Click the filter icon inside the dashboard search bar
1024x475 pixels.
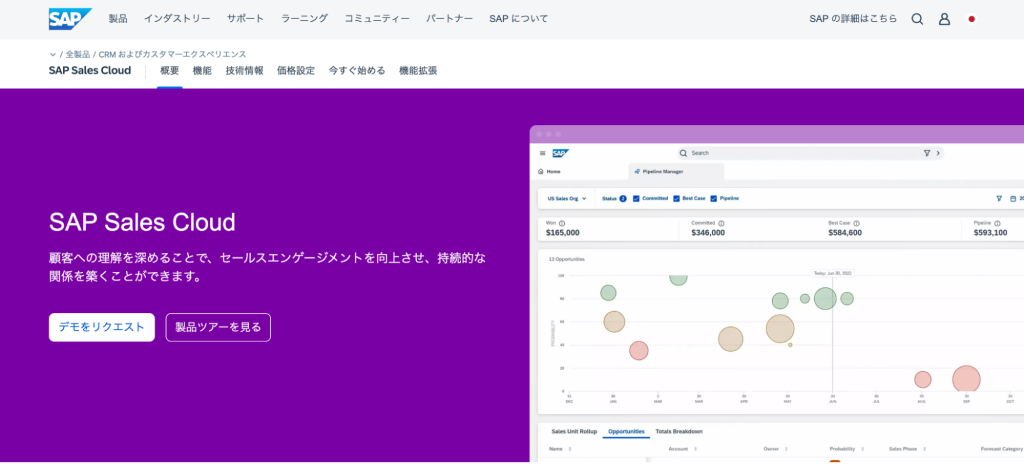click(x=926, y=153)
